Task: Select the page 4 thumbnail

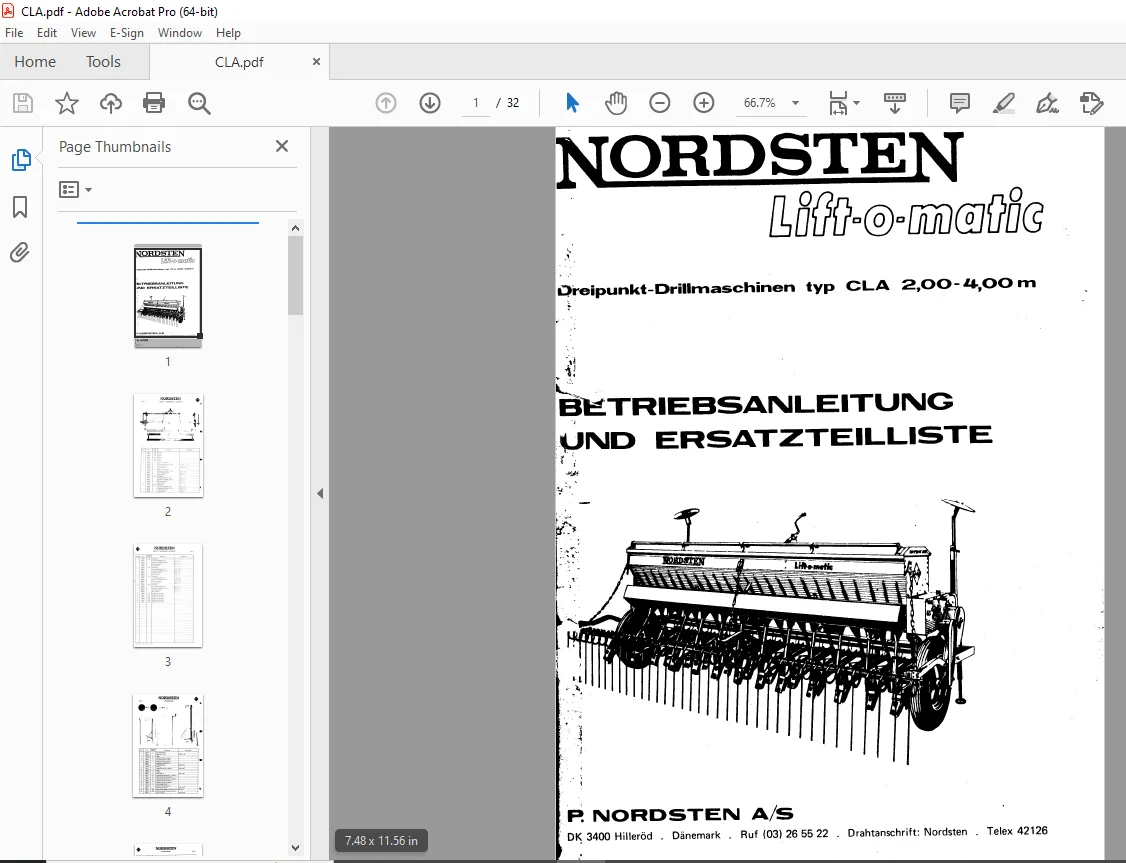Action: pyautogui.click(x=168, y=746)
